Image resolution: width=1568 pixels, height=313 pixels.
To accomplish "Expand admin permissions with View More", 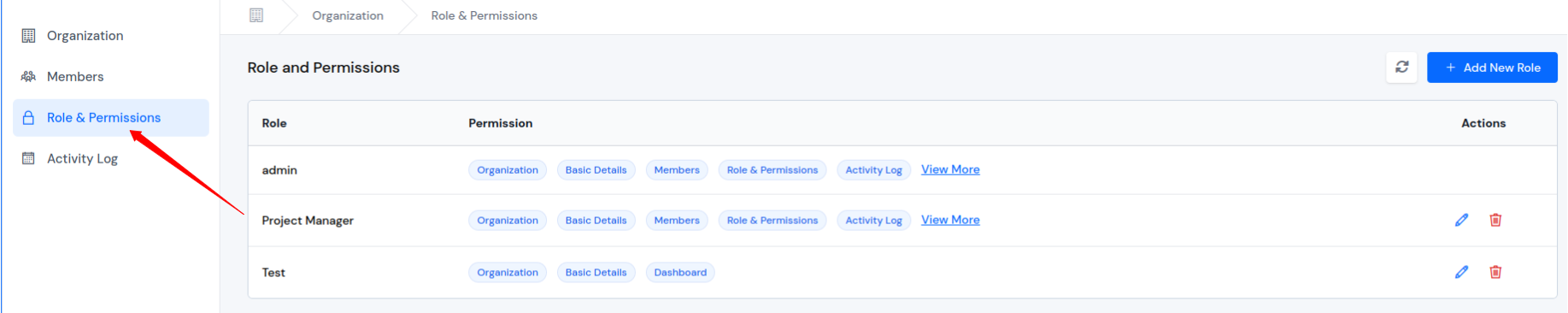I will tap(950, 169).
